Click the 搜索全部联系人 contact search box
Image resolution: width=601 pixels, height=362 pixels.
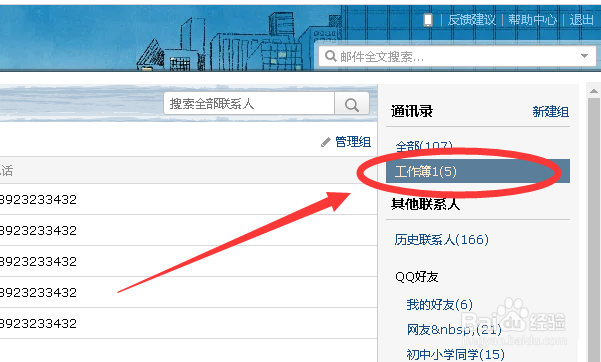coord(249,104)
